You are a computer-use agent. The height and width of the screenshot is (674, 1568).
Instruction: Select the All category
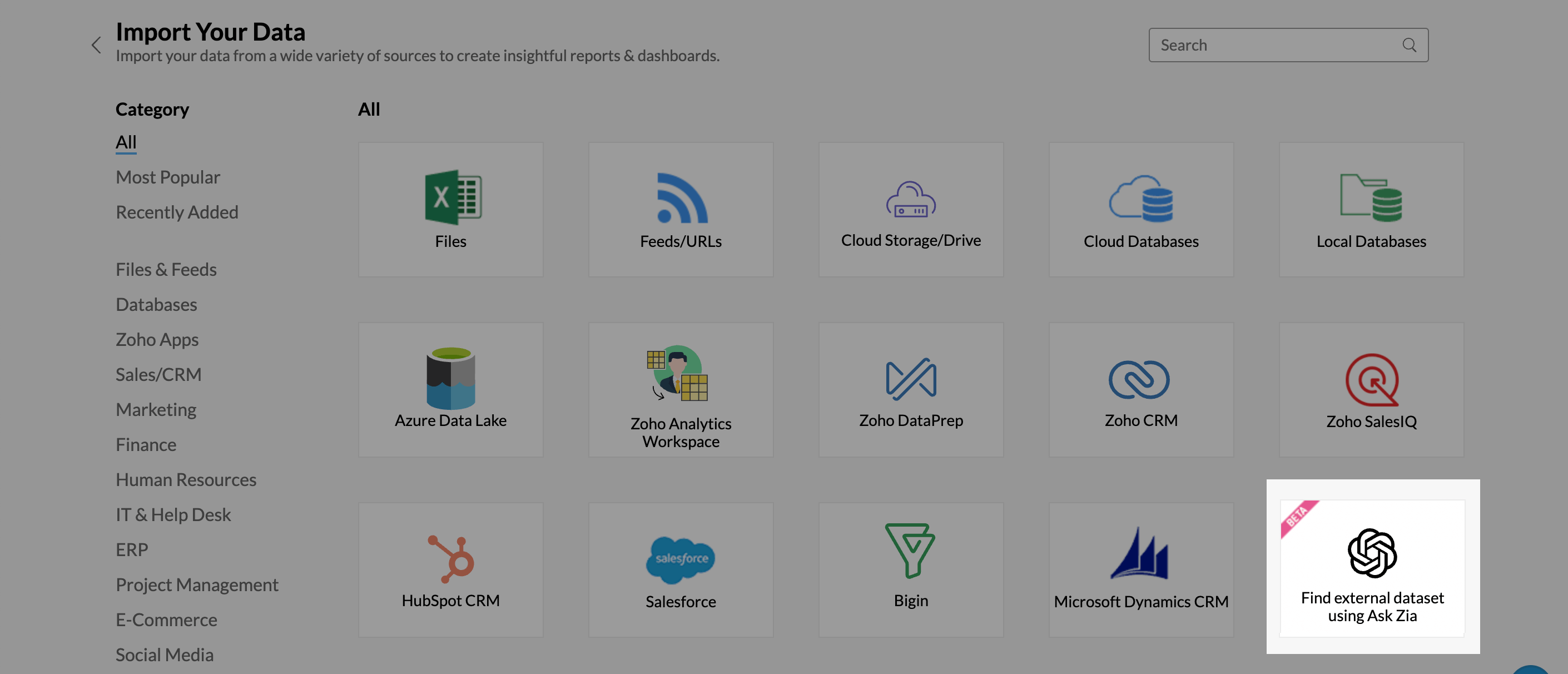tap(126, 142)
